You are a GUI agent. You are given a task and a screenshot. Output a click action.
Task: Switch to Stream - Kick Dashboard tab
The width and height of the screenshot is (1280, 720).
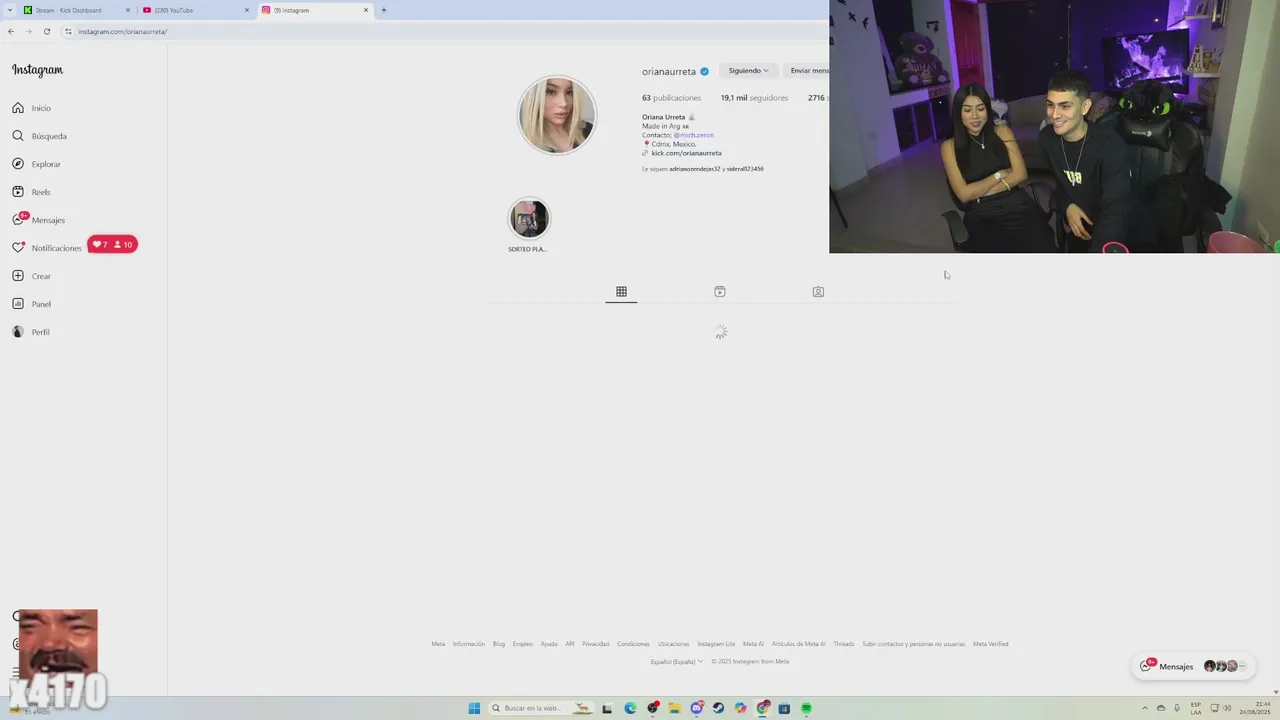[x=77, y=10]
